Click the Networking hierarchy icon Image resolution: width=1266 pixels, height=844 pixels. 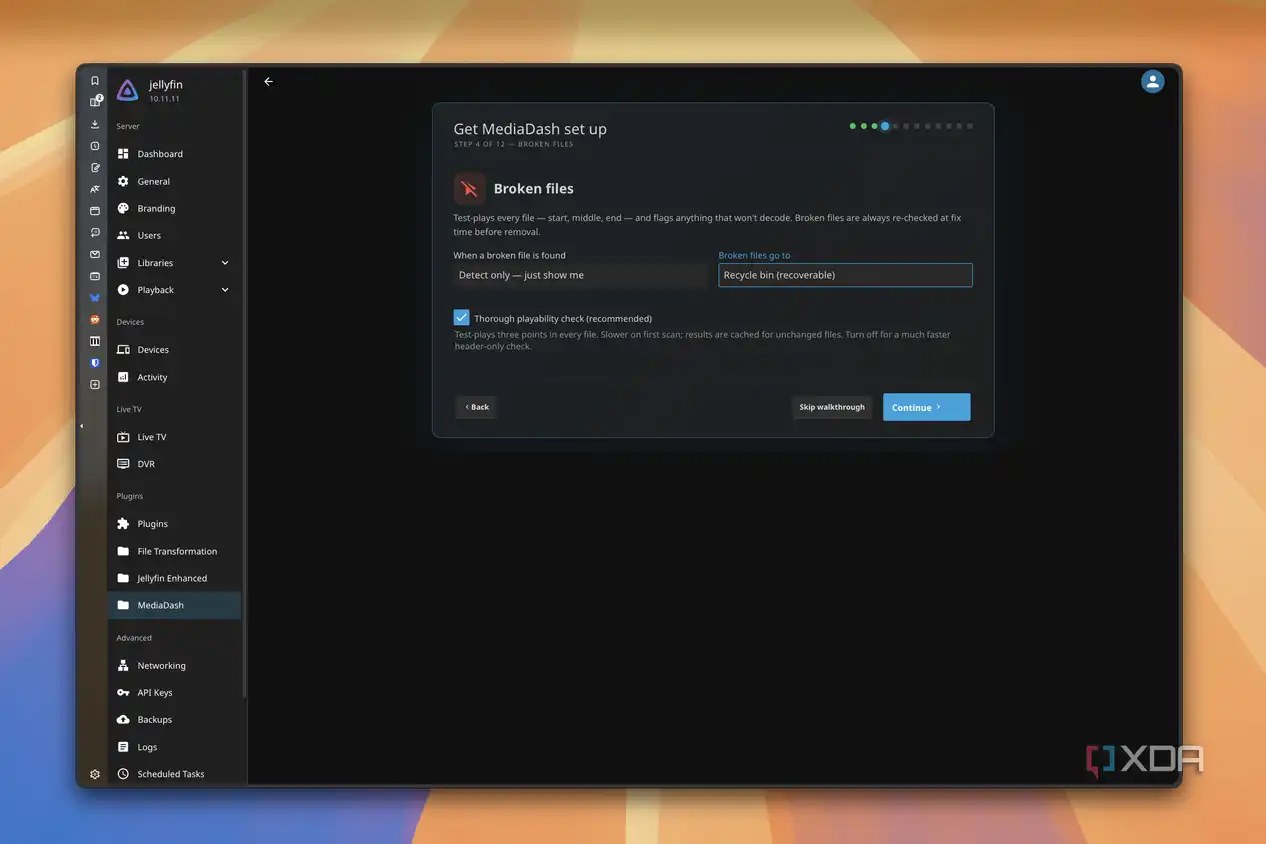[123, 665]
